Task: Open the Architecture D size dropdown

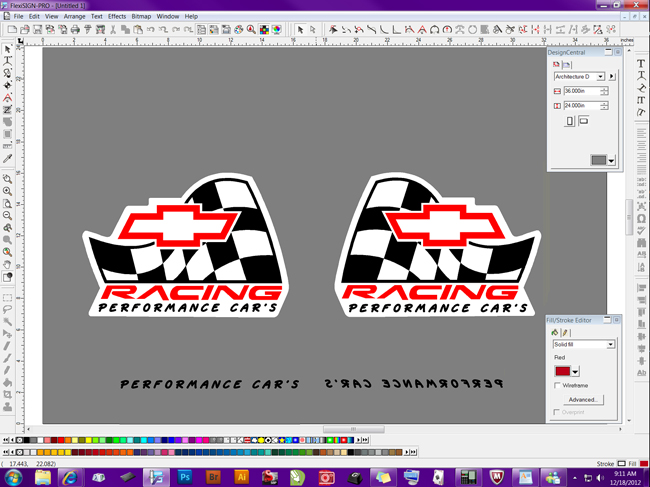Action: (x=600, y=77)
